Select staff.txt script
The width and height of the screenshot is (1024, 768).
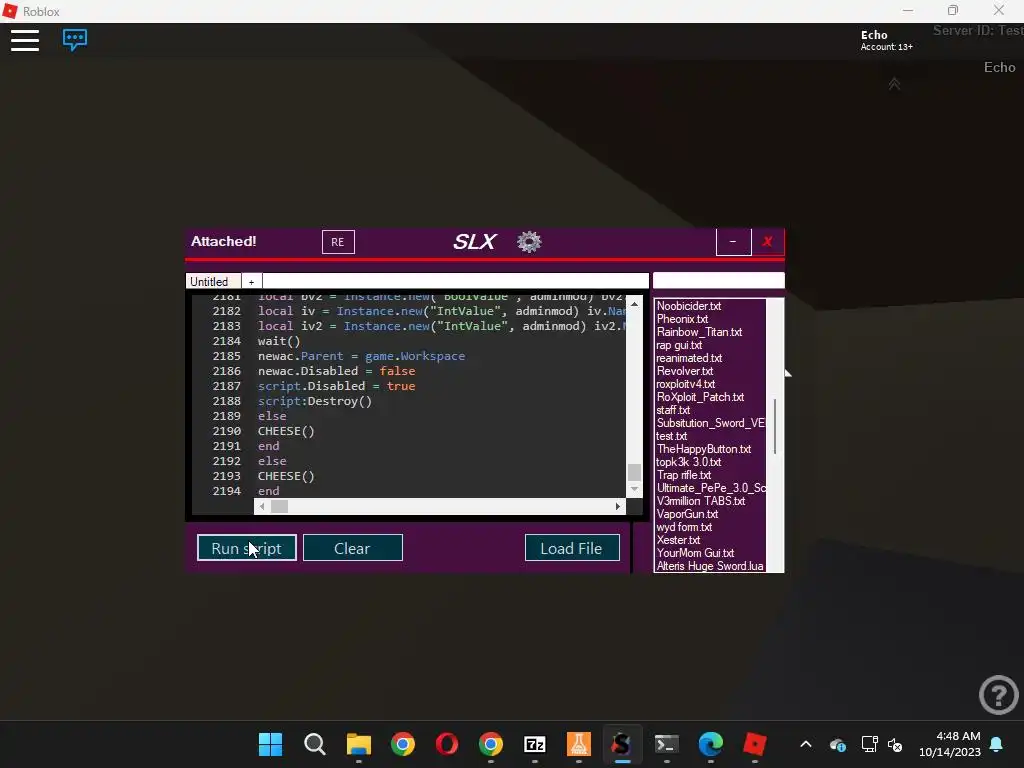point(673,410)
